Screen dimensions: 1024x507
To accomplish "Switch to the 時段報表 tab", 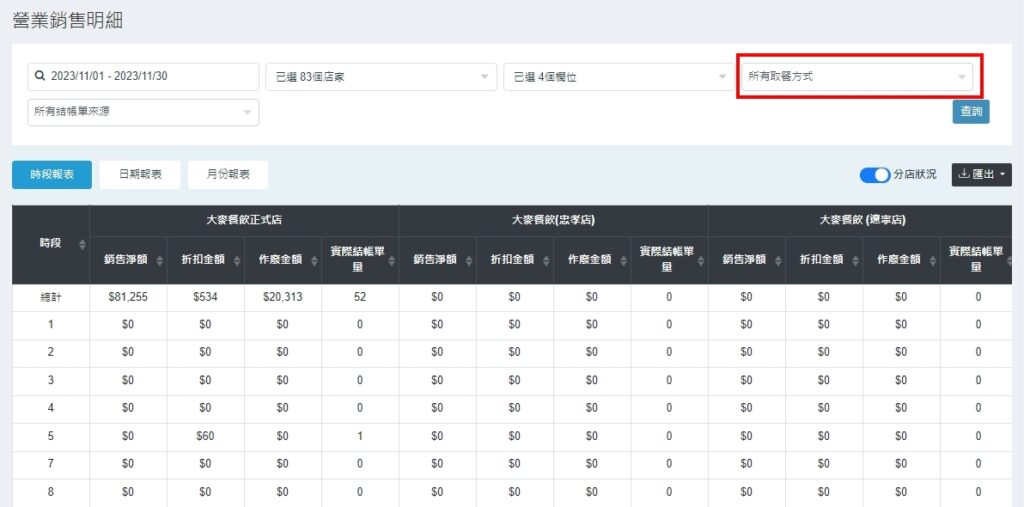I will (x=52, y=175).
